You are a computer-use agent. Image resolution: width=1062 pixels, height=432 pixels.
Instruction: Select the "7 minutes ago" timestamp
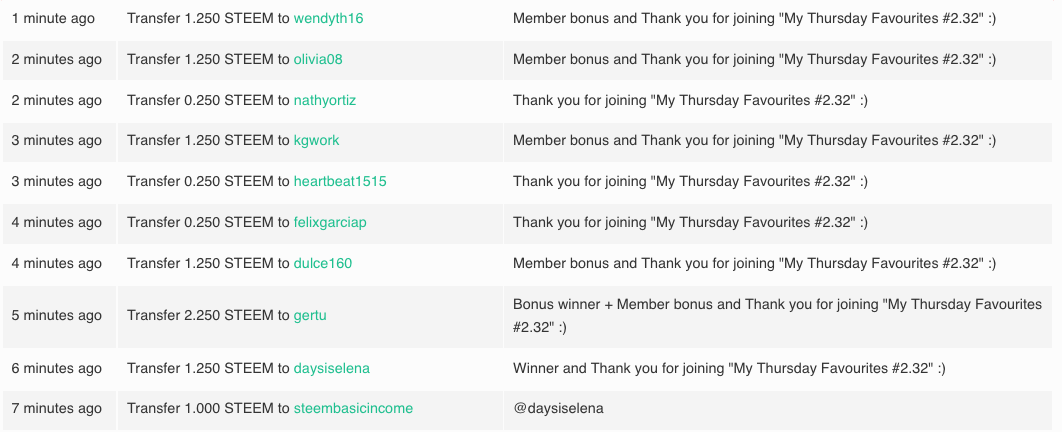click(x=57, y=408)
